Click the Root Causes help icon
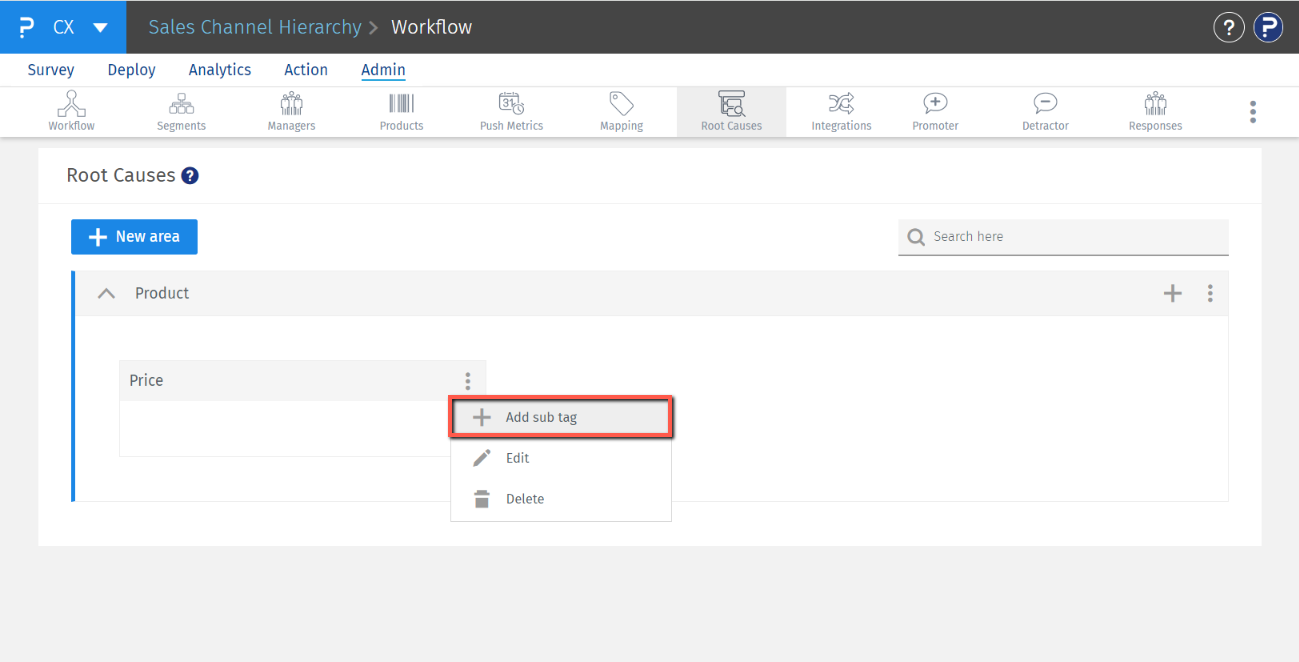This screenshot has height=662, width=1299. coord(190,176)
